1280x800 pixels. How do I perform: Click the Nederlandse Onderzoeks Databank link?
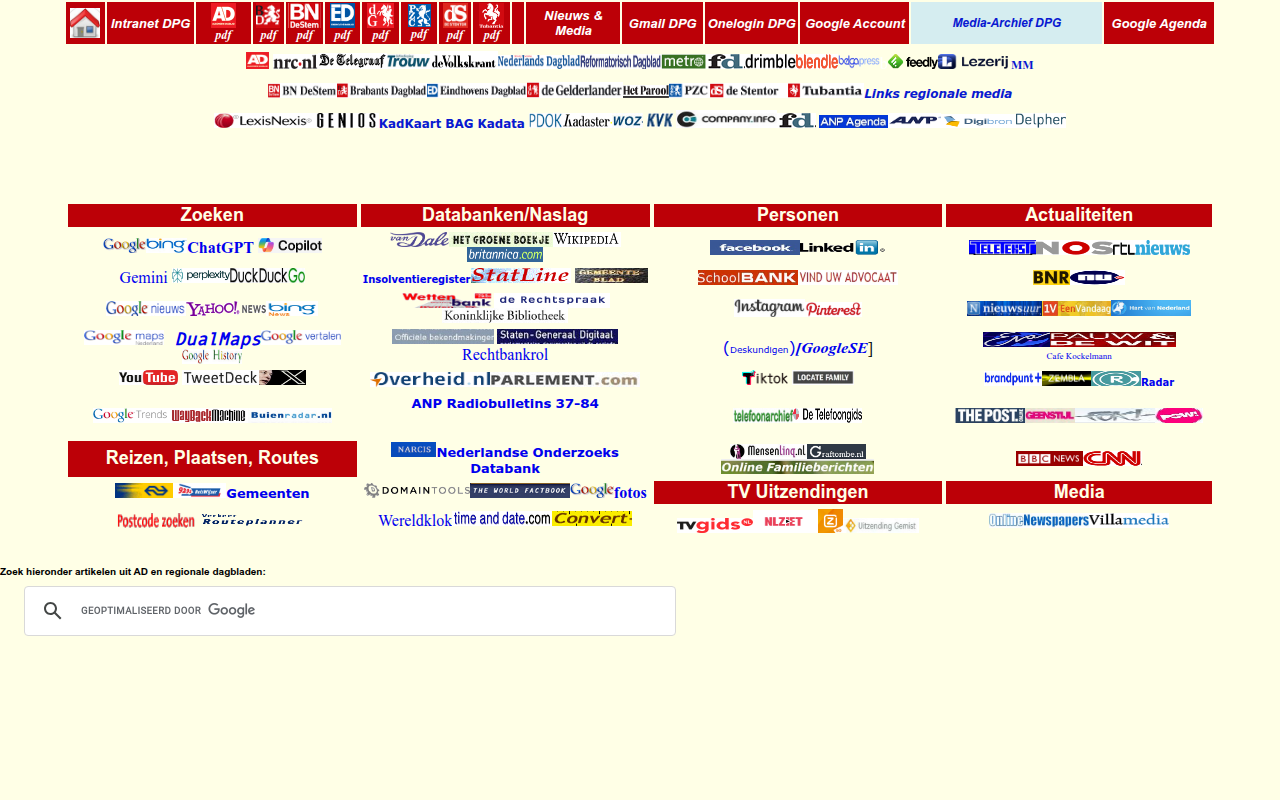click(x=528, y=460)
